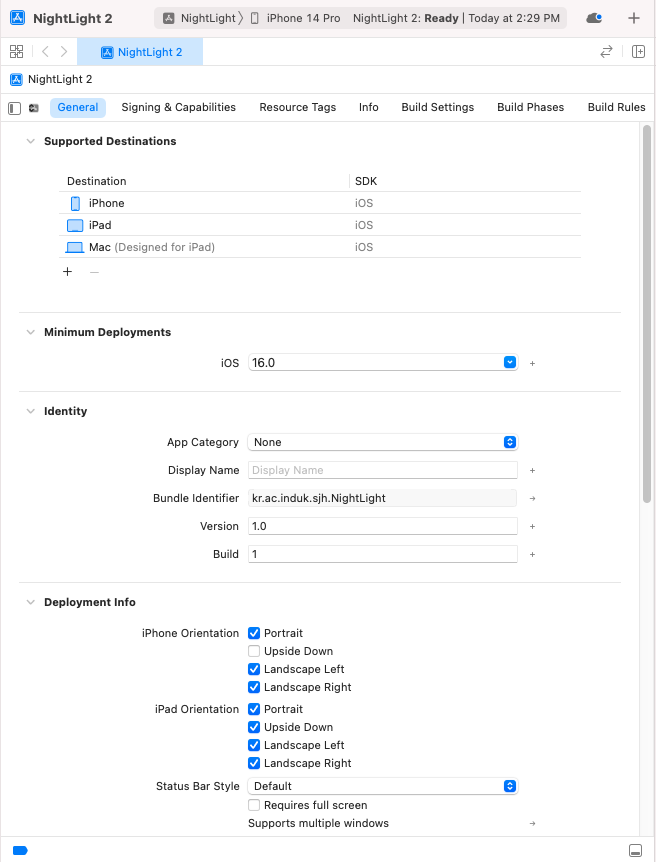656x862 pixels.
Task: Uncheck iPhone Orientation Landscape Left
Action: (x=254, y=670)
